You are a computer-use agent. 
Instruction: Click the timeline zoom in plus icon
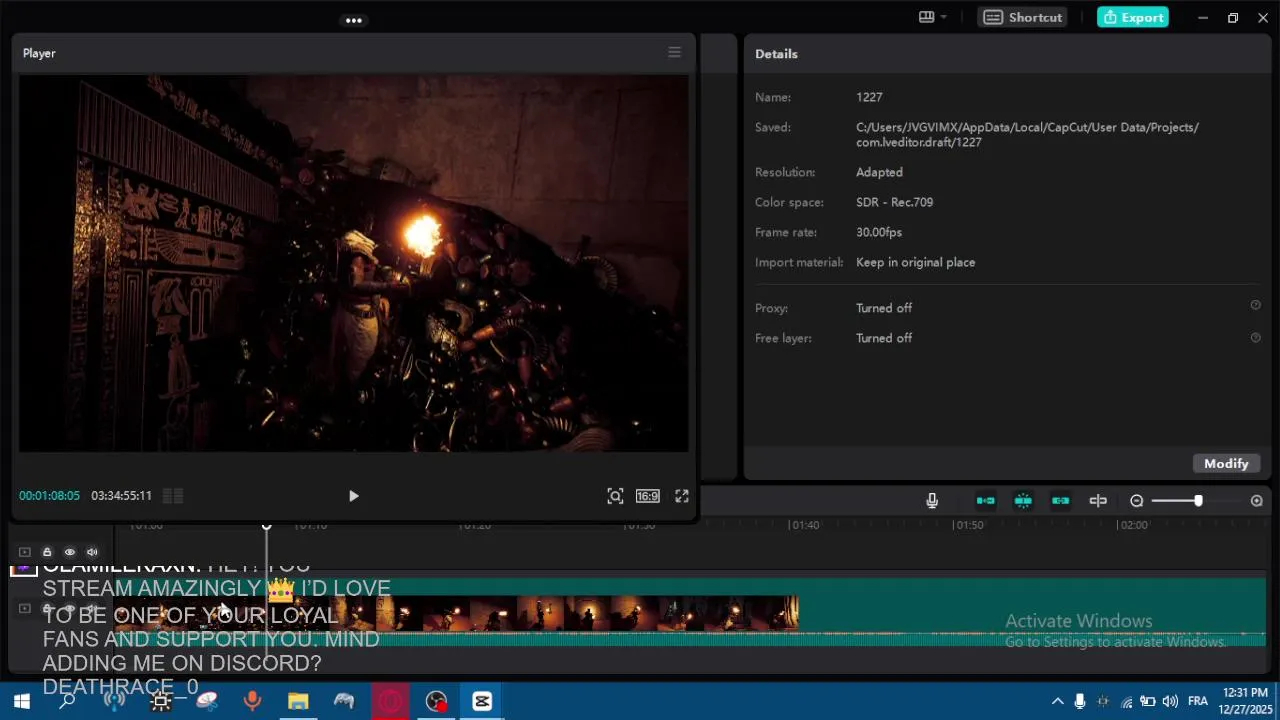[x=1257, y=501]
